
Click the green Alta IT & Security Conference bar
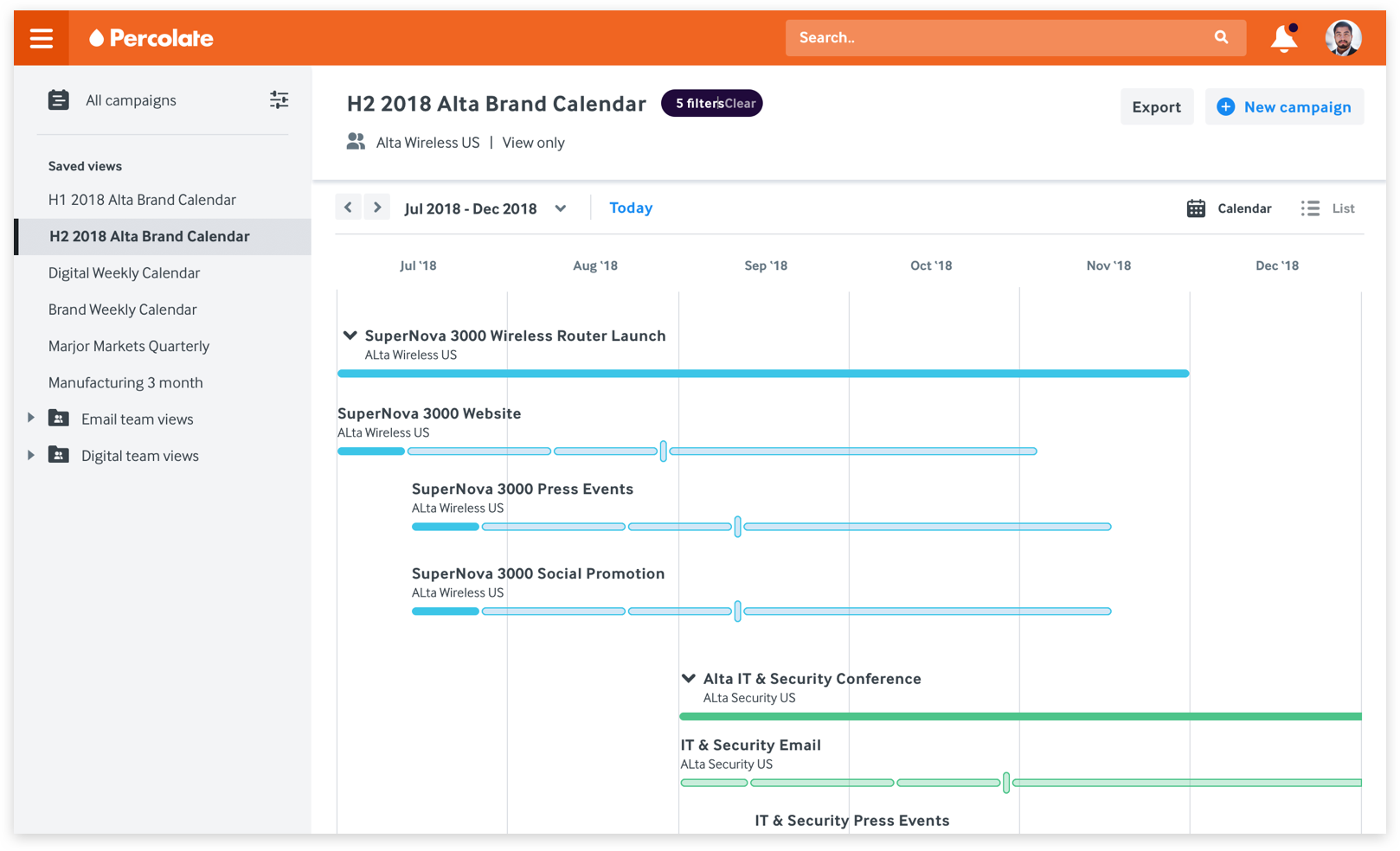(x=1021, y=716)
